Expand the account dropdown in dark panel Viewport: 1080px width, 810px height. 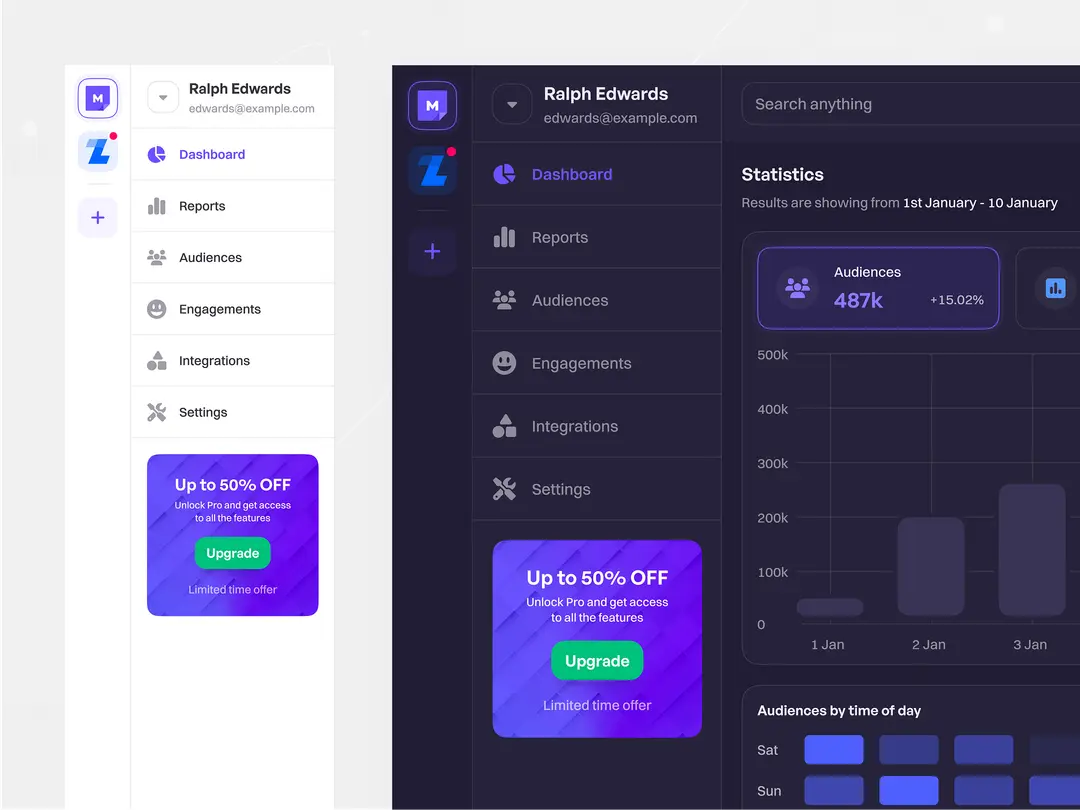pyautogui.click(x=512, y=105)
